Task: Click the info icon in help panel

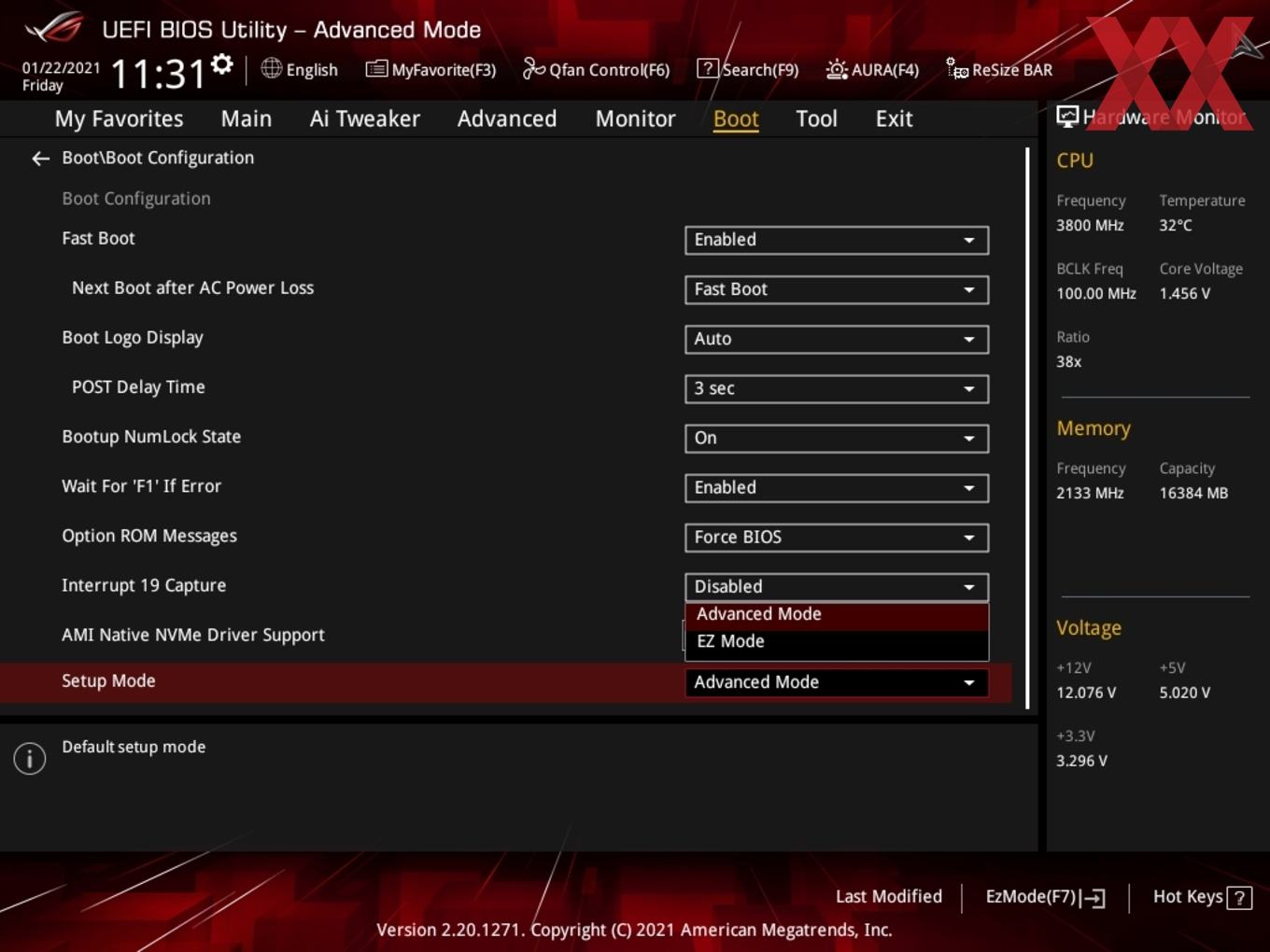Action: pos(30,759)
